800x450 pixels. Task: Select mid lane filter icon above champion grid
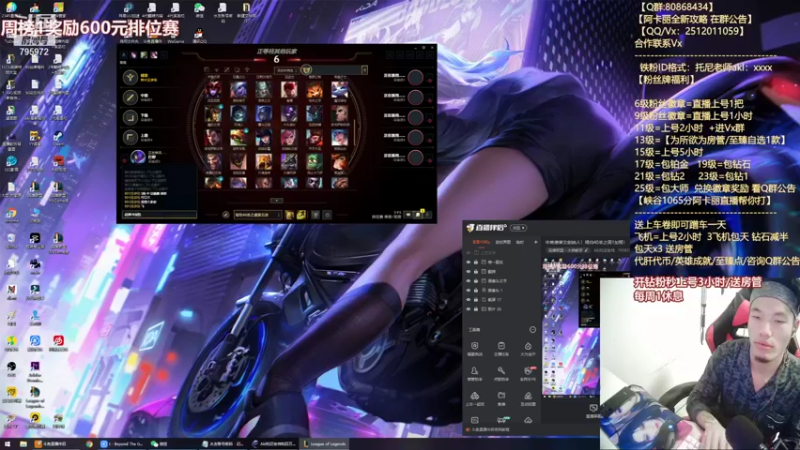point(227,70)
